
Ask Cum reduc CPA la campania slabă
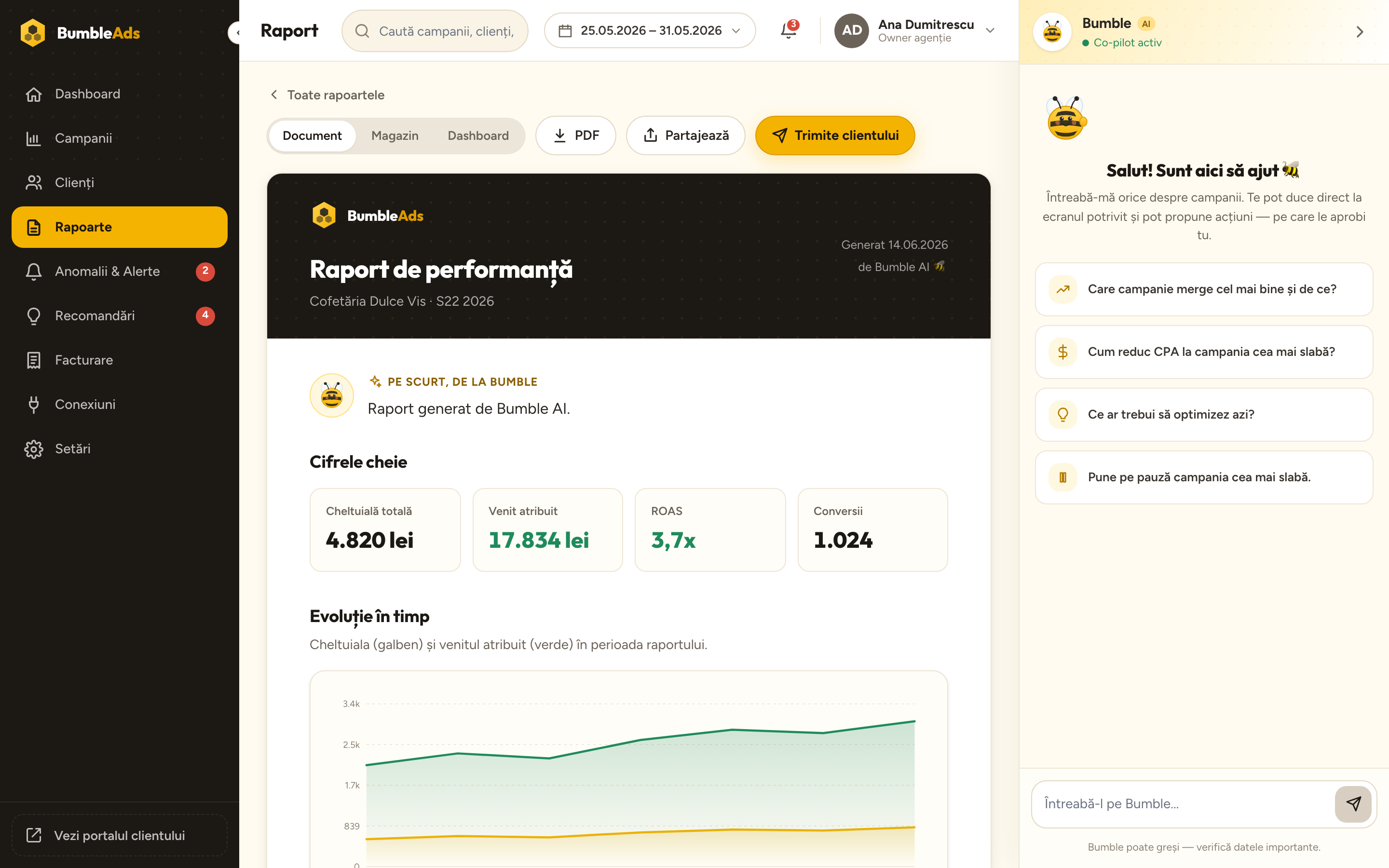coord(1204,352)
